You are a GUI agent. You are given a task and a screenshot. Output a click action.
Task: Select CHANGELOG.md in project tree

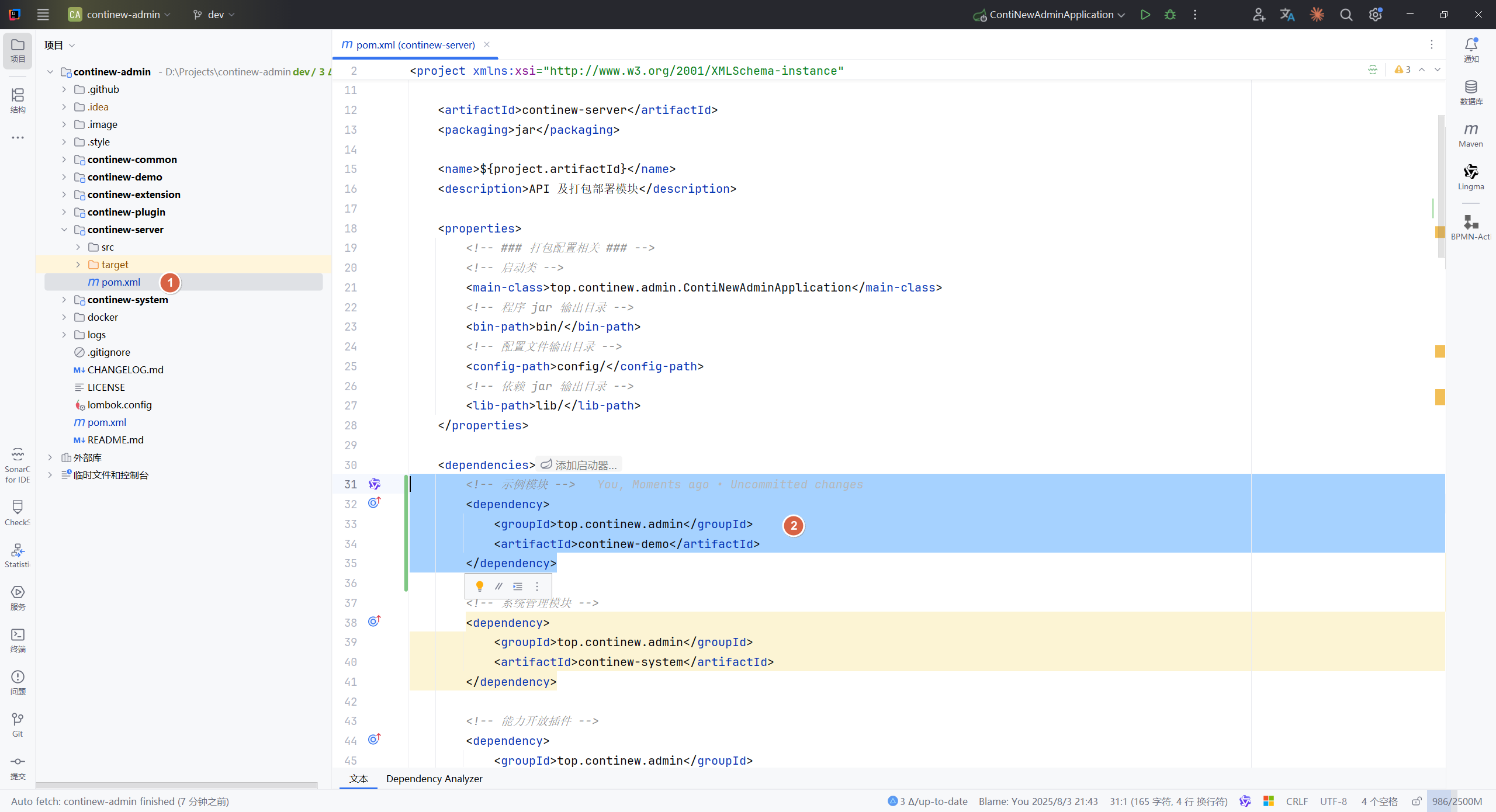(x=125, y=370)
